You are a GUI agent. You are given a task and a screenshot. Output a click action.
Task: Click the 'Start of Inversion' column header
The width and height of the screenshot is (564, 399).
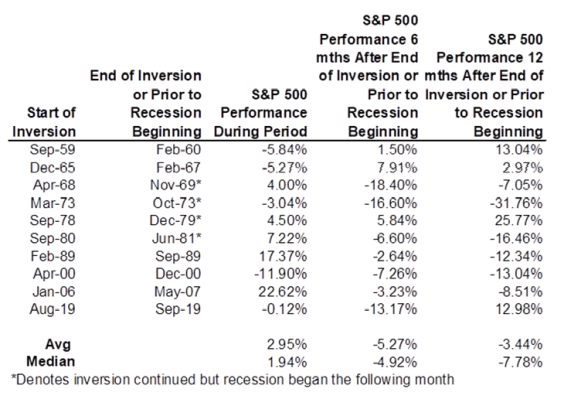click(x=44, y=122)
